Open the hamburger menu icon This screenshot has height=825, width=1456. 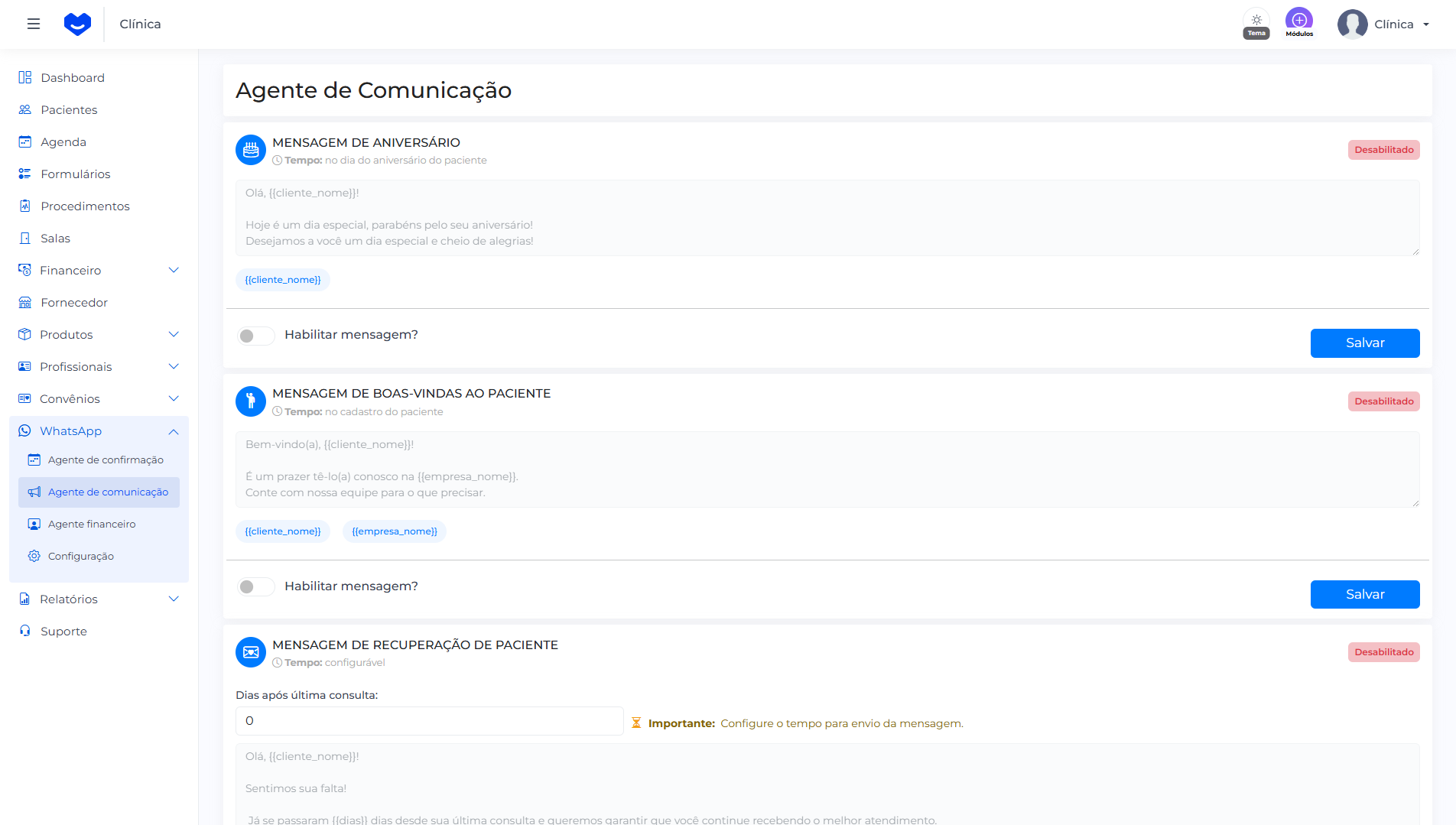pos(34,24)
